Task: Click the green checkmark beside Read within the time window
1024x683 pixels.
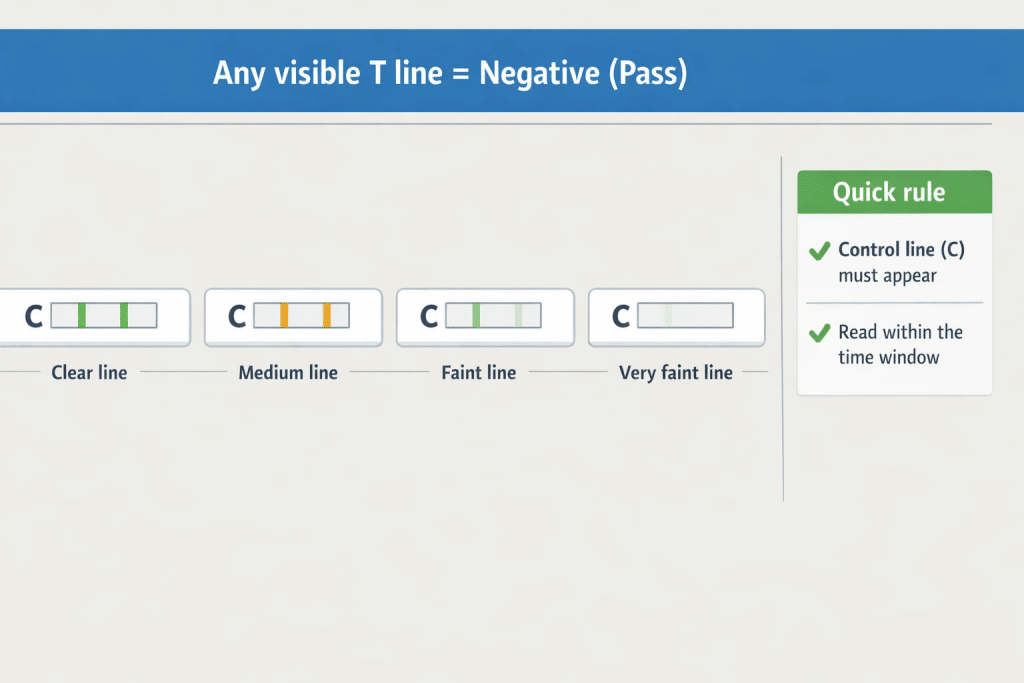Action: pos(819,333)
